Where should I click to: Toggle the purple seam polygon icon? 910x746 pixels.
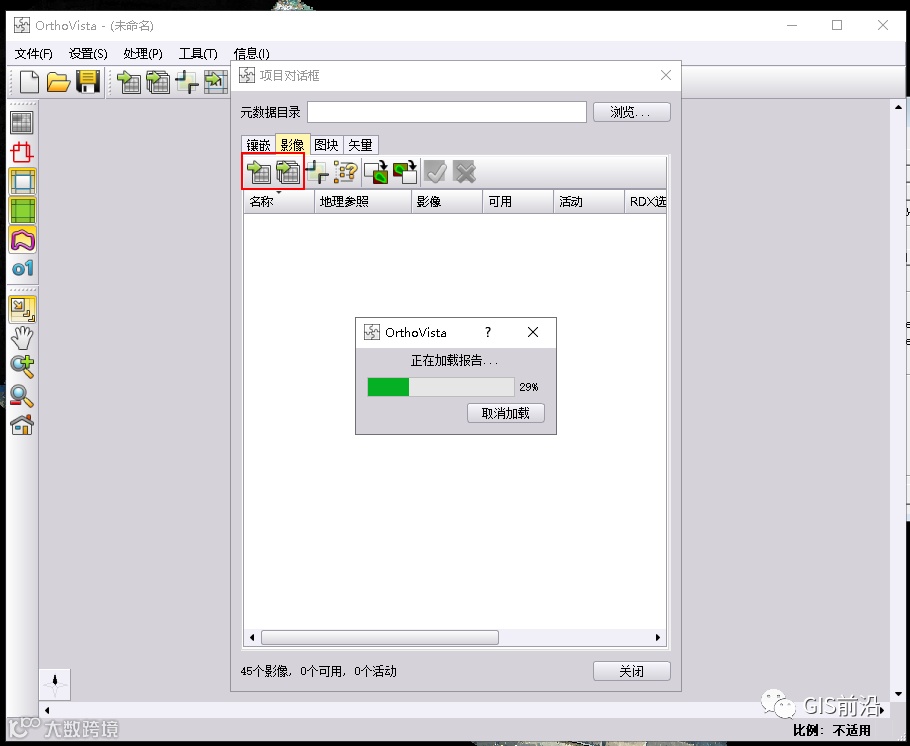click(22, 239)
